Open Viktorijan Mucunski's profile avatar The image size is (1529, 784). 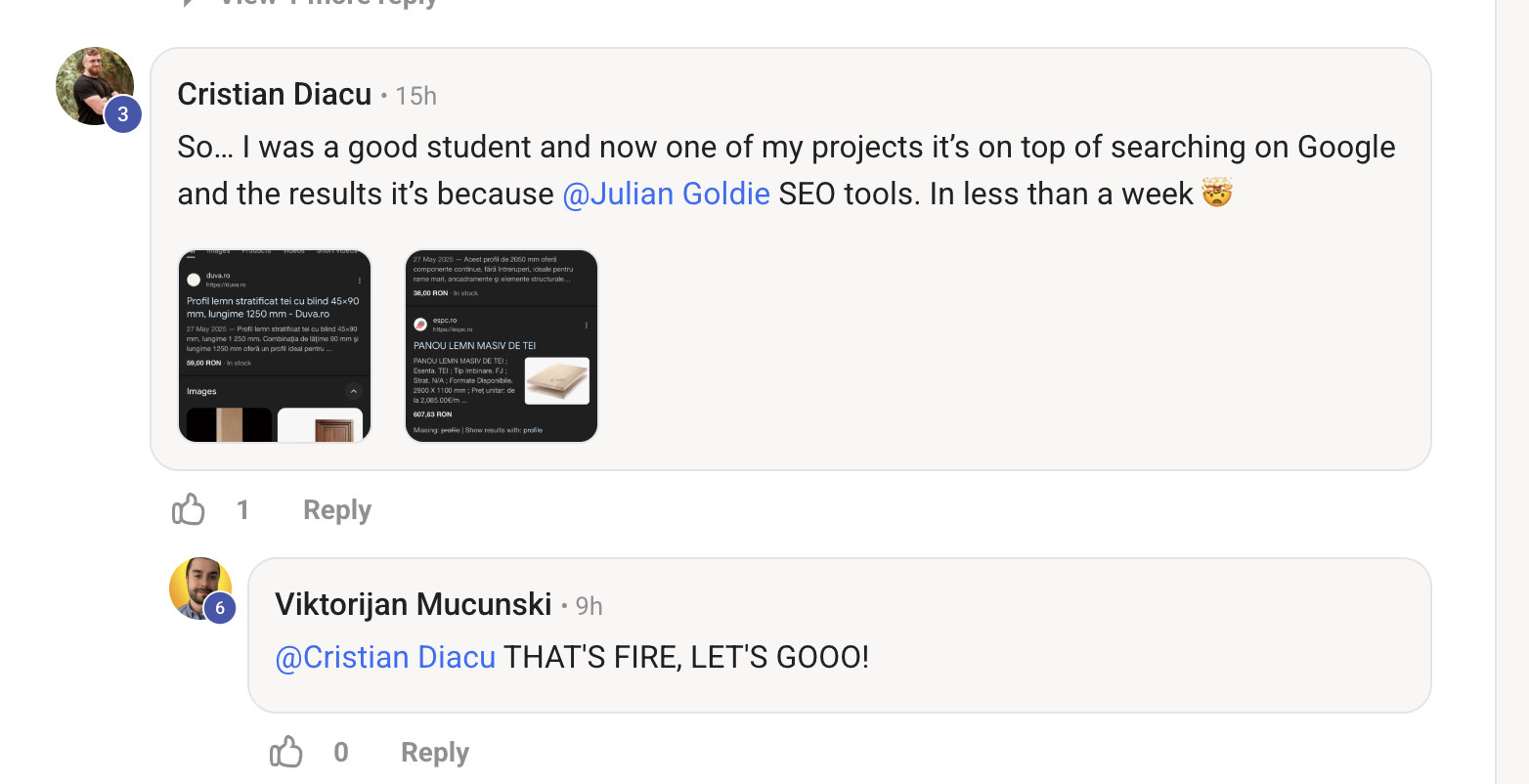coord(200,588)
